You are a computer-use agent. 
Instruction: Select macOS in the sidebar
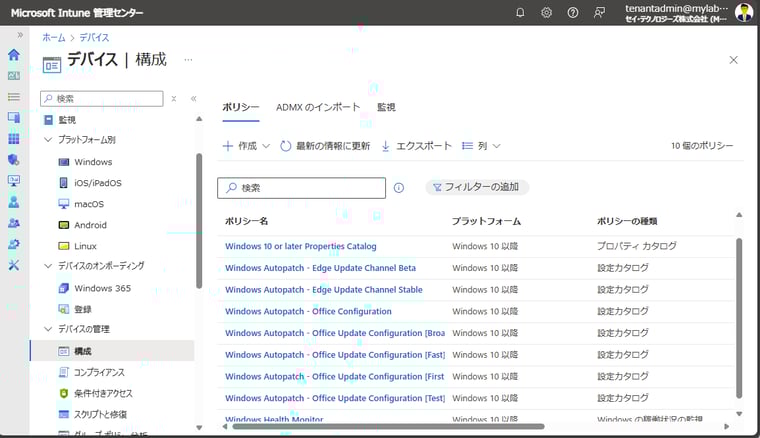click(89, 204)
